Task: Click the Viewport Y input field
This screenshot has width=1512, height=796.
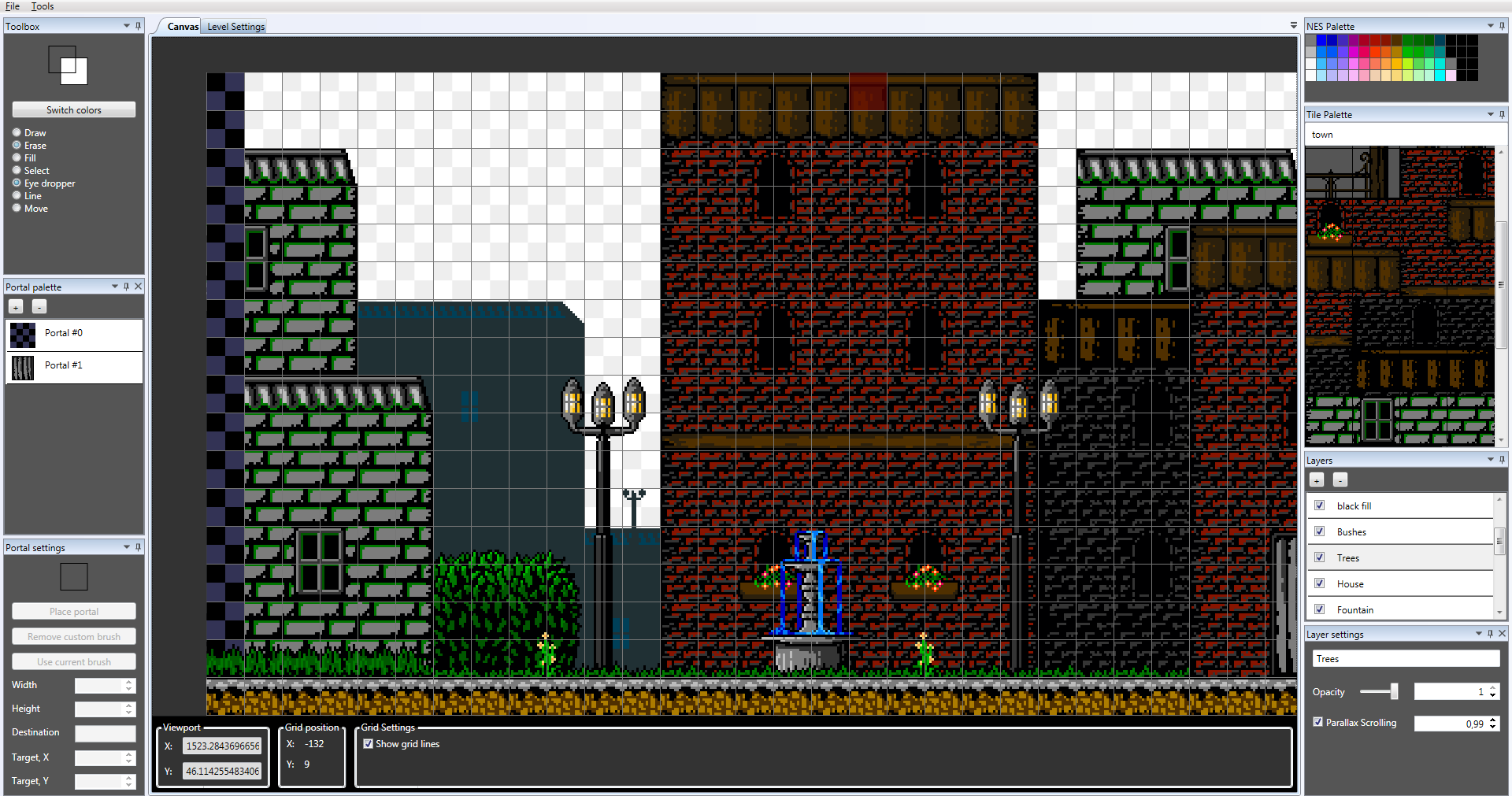Action: pyautogui.click(x=222, y=771)
